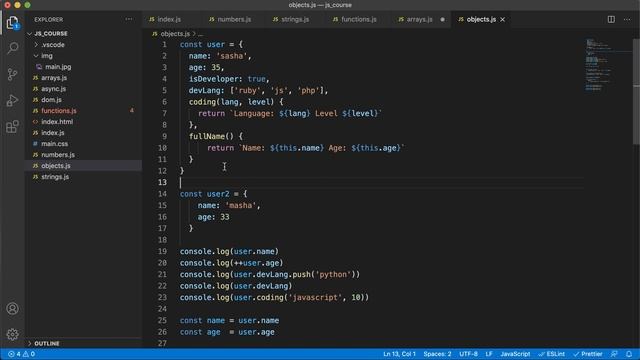Screen dimensions: 640x360
Task: Open notifications bell in status bar
Action: [x=629, y=354]
